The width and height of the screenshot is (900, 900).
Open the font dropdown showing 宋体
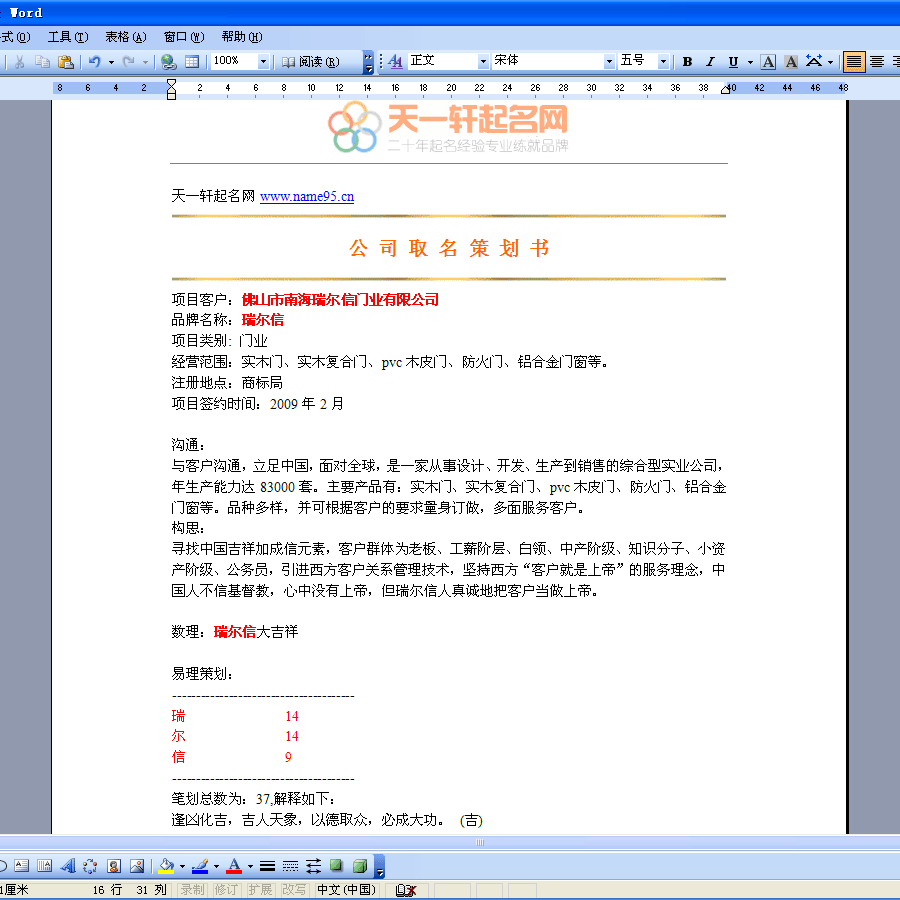pos(609,61)
